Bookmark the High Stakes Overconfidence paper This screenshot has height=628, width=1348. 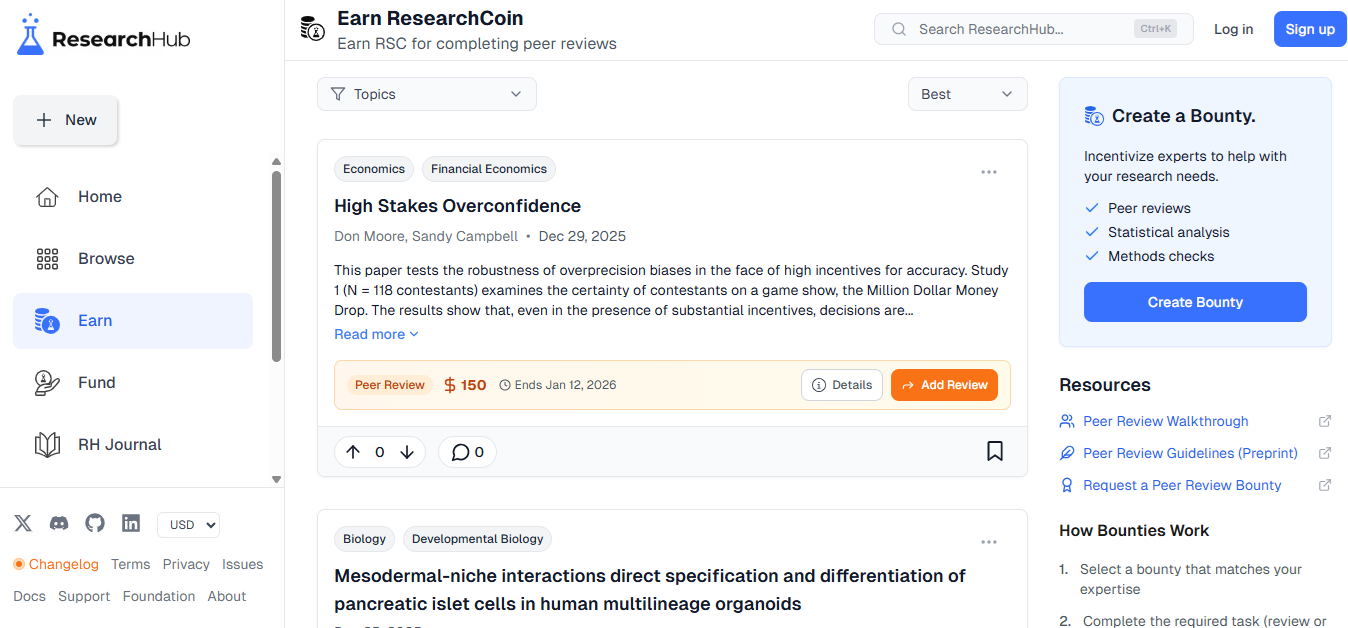(x=994, y=451)
